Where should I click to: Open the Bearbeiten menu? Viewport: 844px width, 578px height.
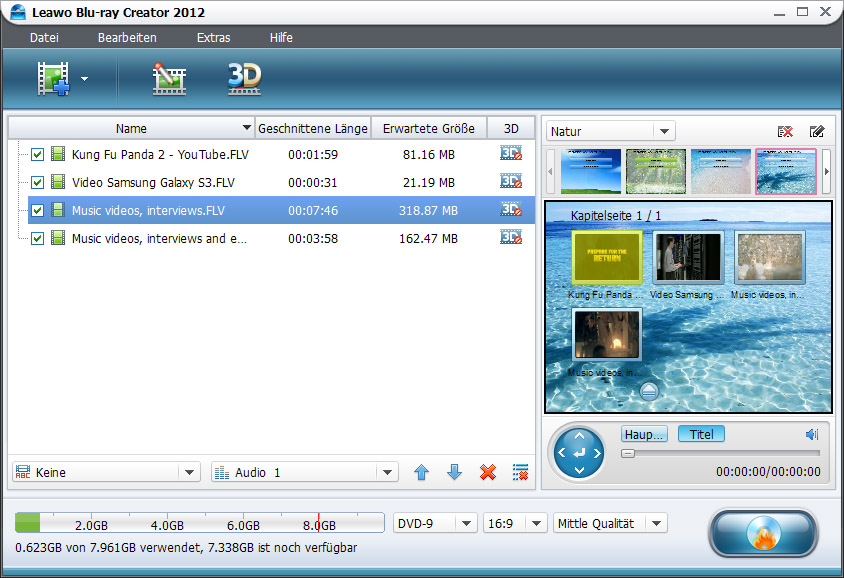pos(127,38)
